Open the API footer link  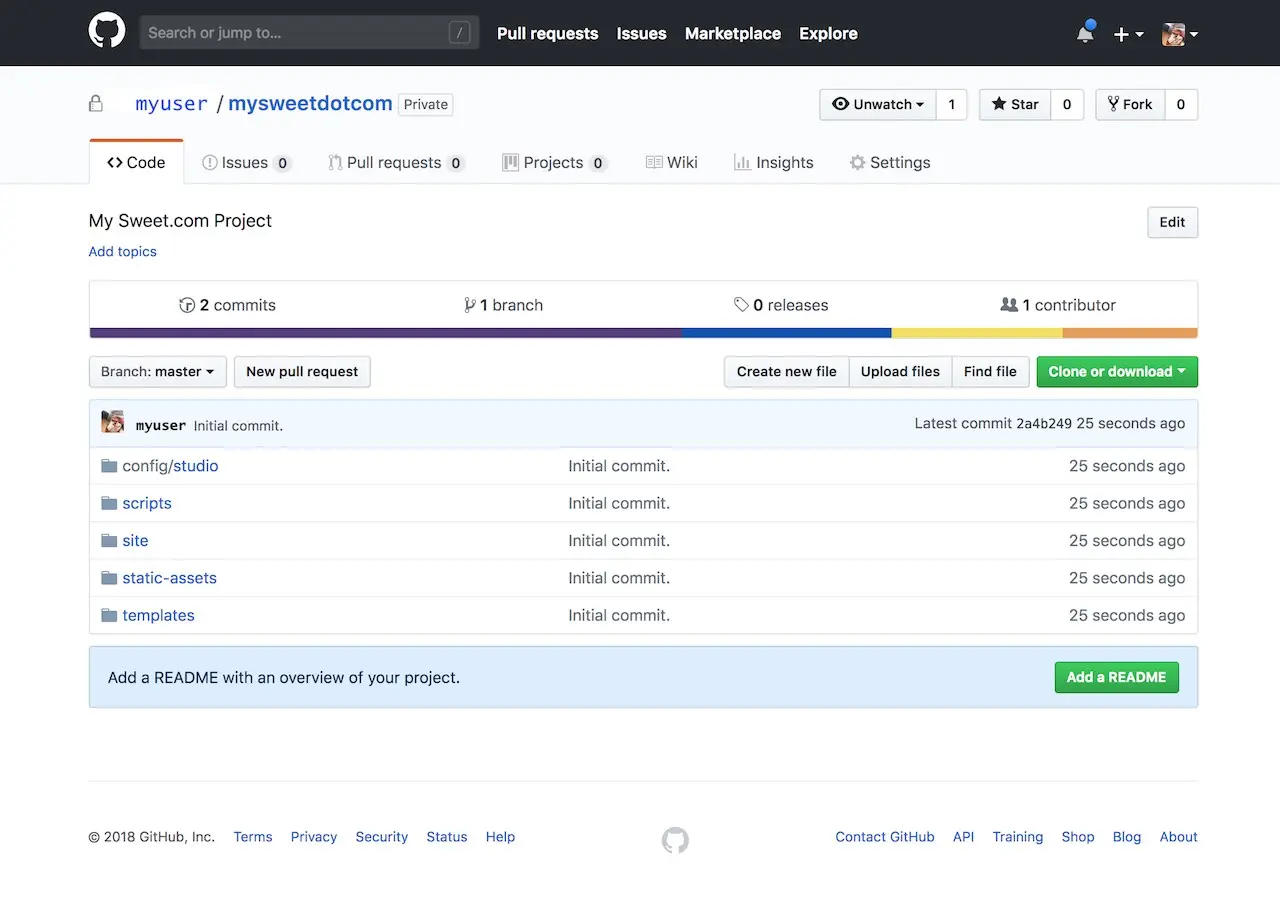[x=963, y=837]
